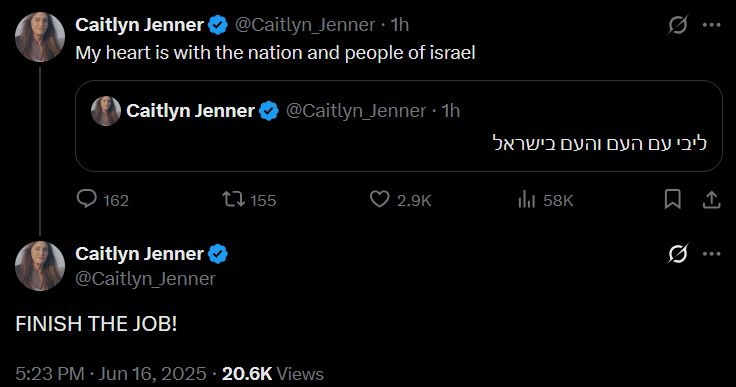Open the Caitlyn Jenner name on top tweet
Viewport: 736px width, 387px height.
coord(139,25)
